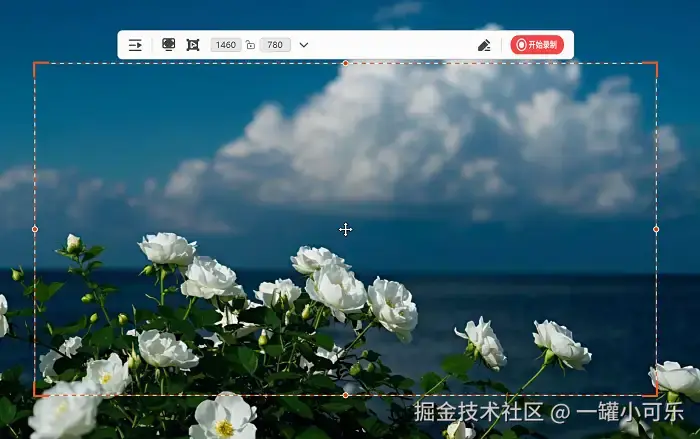Click the bottom-center selection handle
700x439 pixels.
coord(346,395)
